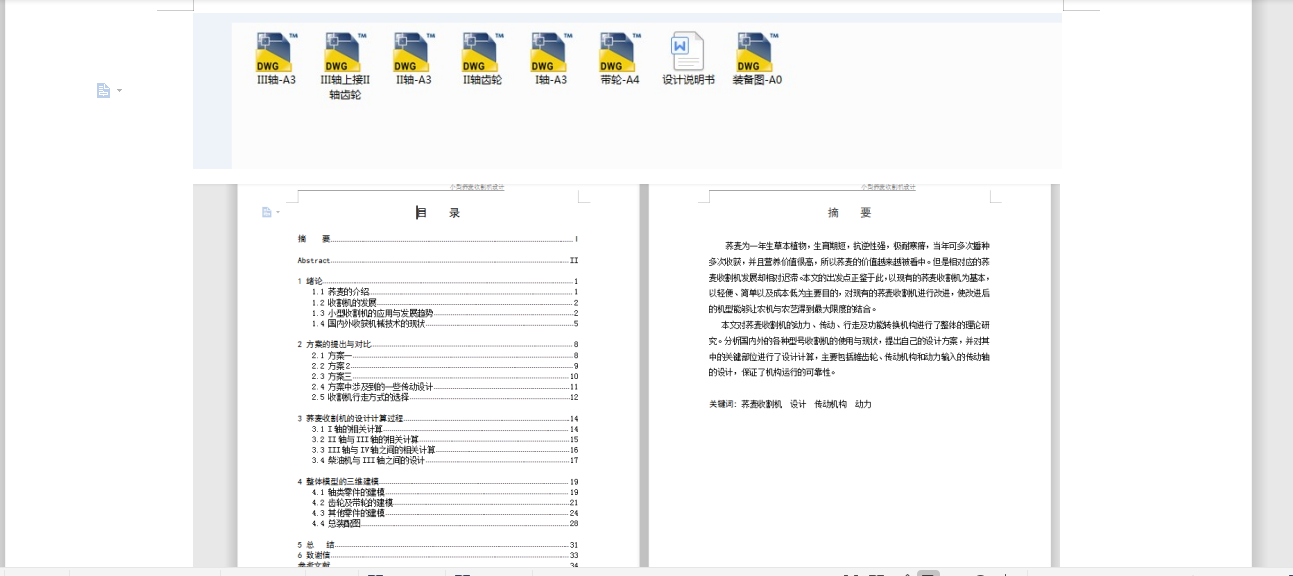This screenshot has width=1293, height=576.
Task: Click the 4.3 其他零件的建模 contents row
Action: tap(445, 512)
